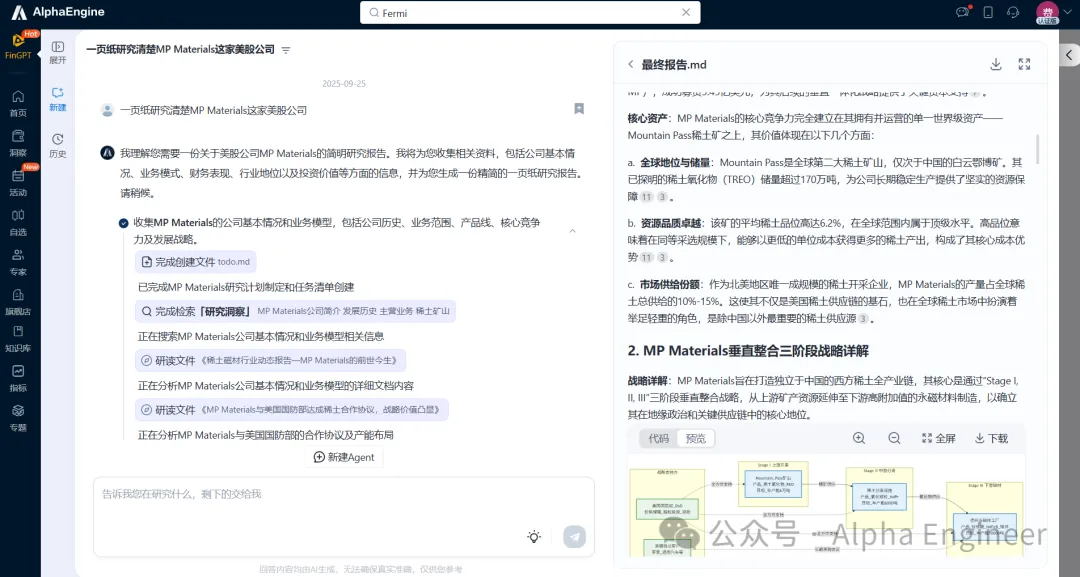Open 知识库 knowledge base in sidebar
1080x577 pixels.
[x=18, y=338]
